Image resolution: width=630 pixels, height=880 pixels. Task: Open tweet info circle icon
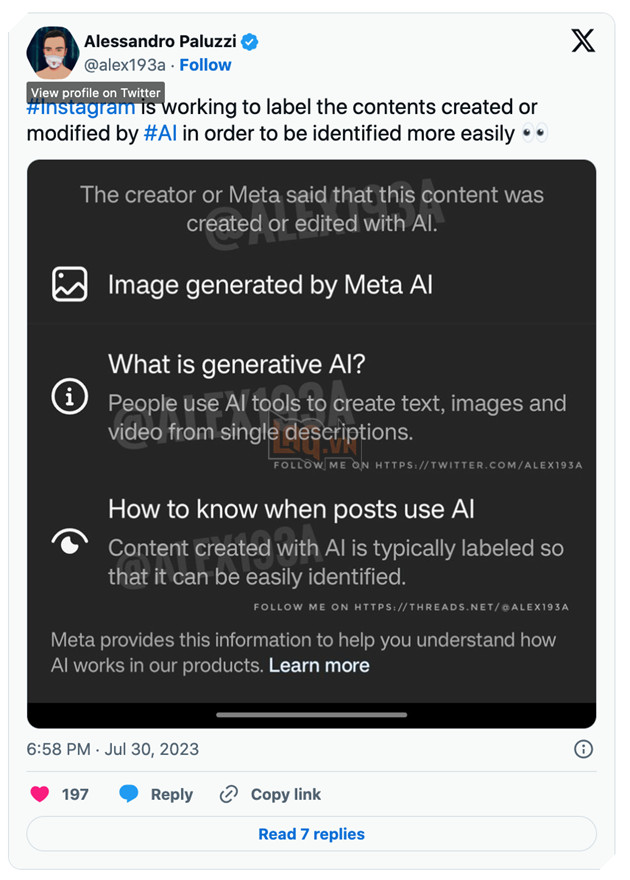click(584, 749)
